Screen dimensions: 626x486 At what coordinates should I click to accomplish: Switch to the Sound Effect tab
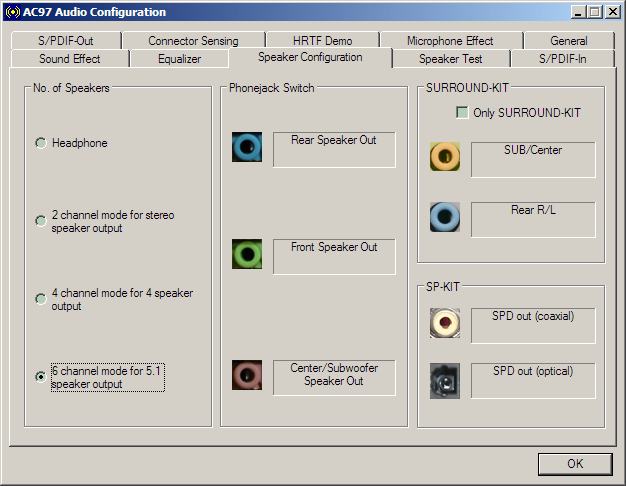coord(70,59)
